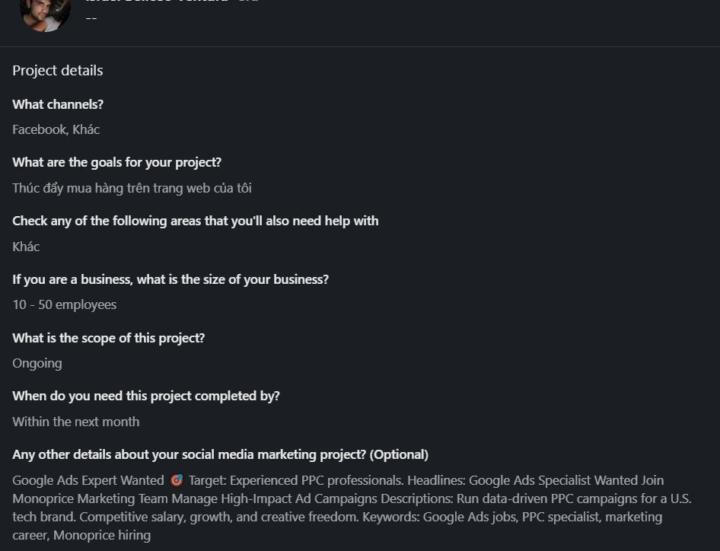Click the 'Within the next month' answer
The height and width of the screenshot is (551, 720).
pyautogui.click(x=76, y=422)
